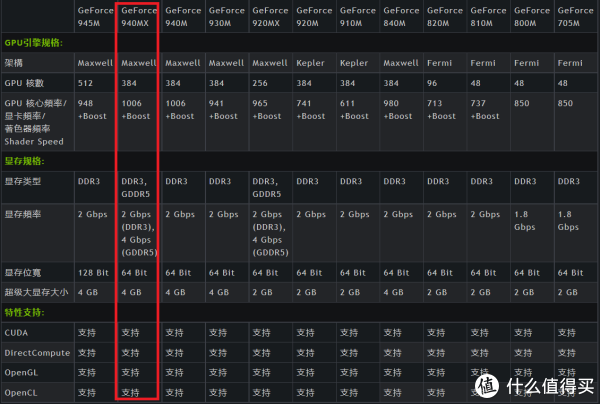Screen dimensions: 600x404
Task: Click the 'OpenGL' row label
Action: pos(21,373)
